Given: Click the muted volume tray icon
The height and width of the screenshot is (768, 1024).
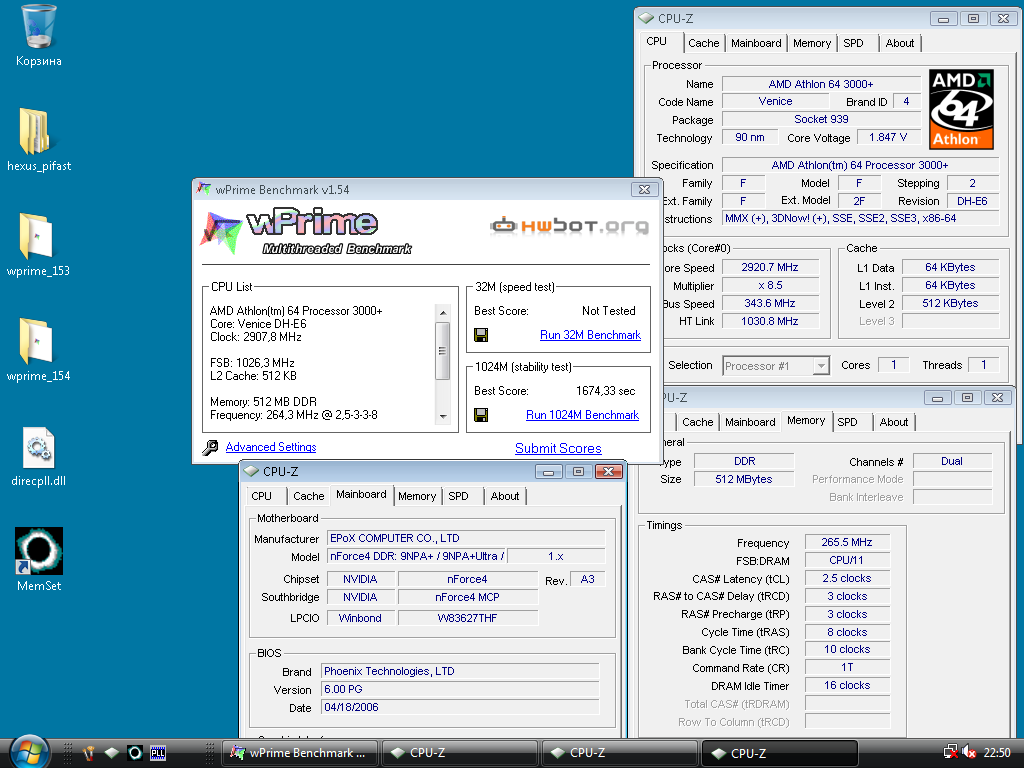Looking at the screenshot, I should 968,753.
